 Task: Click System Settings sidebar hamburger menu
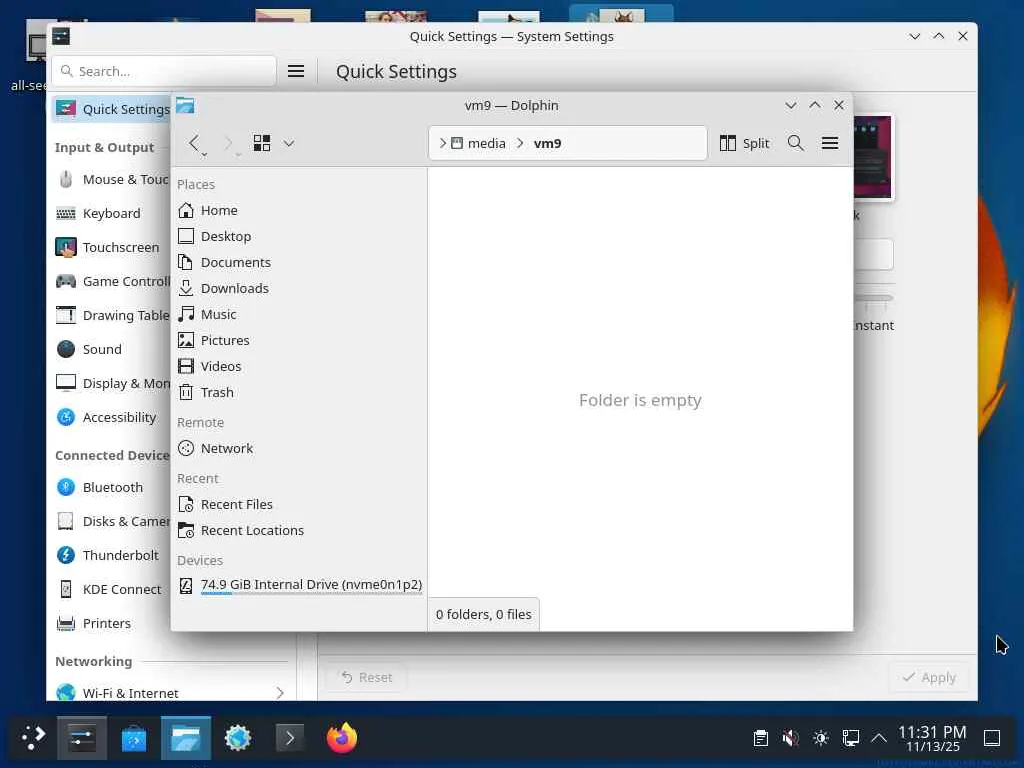click(296, 71)
